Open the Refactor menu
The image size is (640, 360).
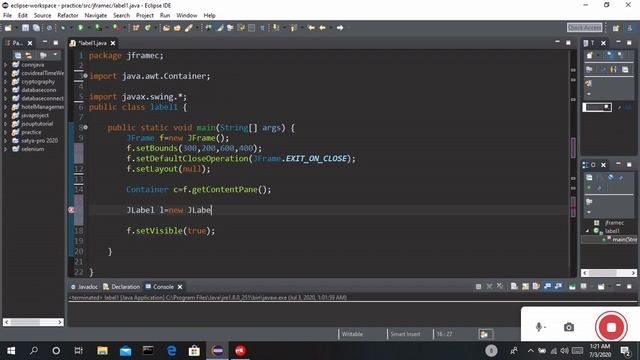coord(68,16)
